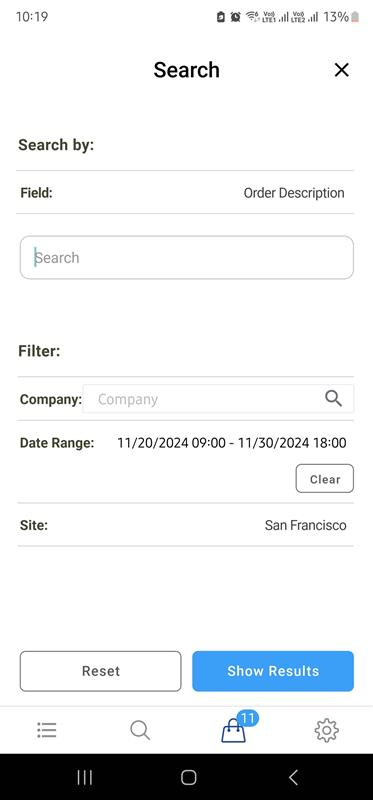Viewport: 373px width, 800px height.
Task: Open the list view tab icon
Action: pos(47,730)
